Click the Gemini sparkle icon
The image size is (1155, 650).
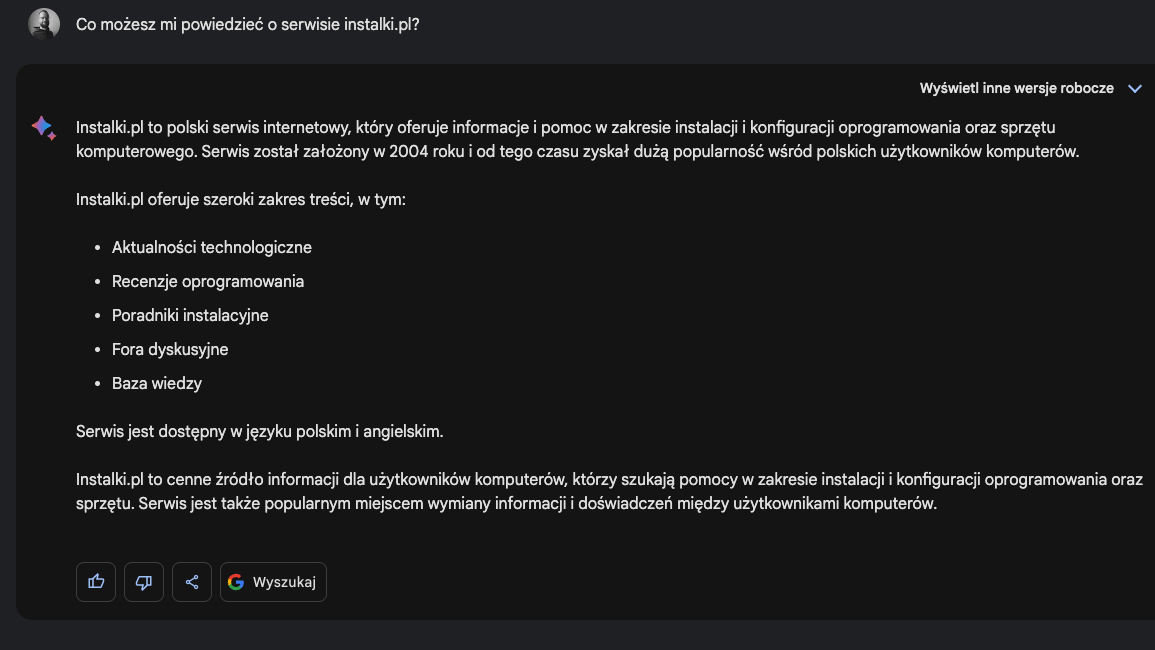tap(43, 128)
